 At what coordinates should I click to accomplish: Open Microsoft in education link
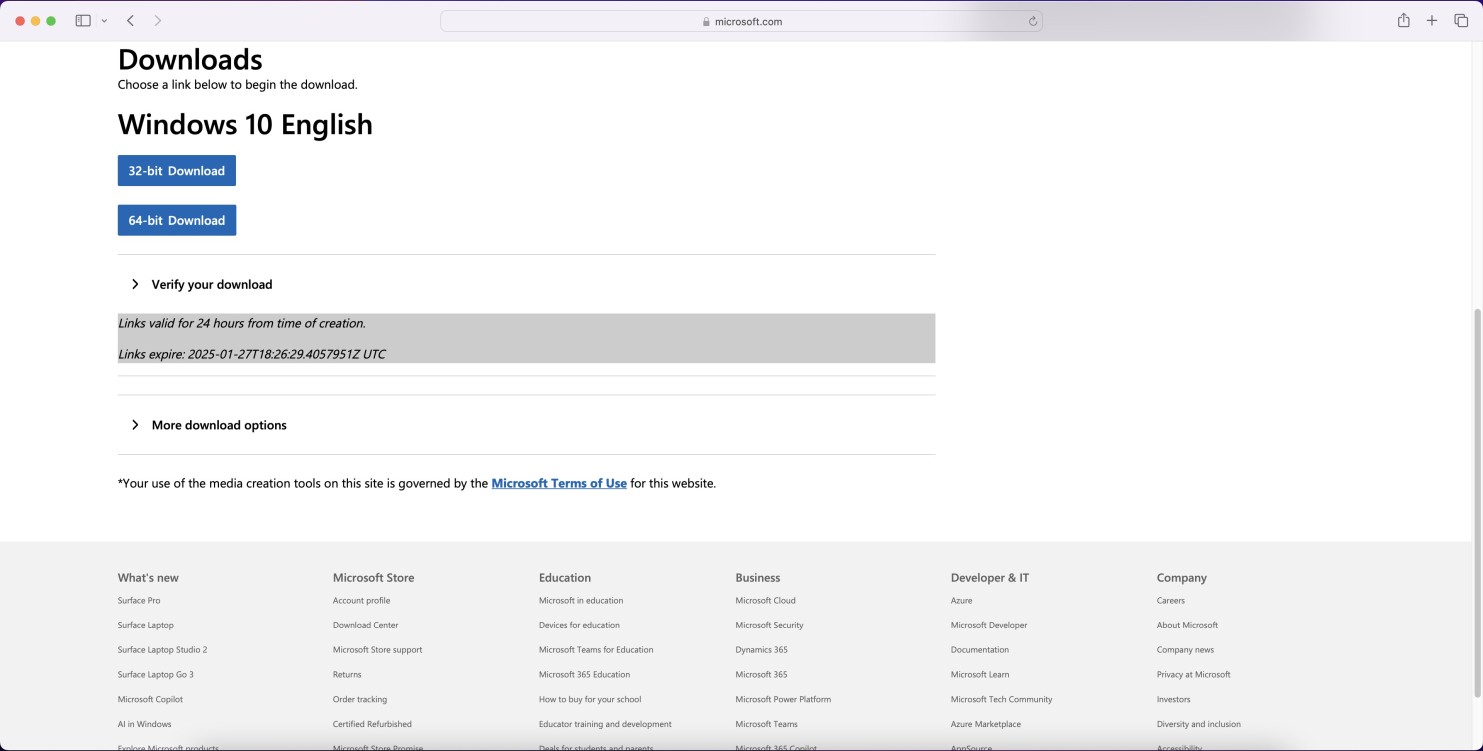point(581,601)
